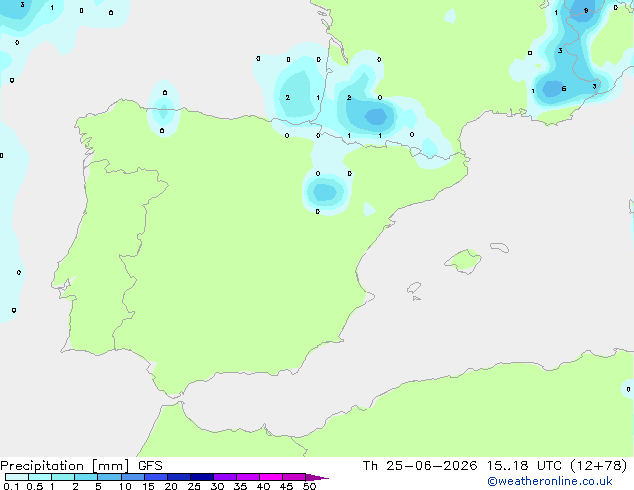Screen dimensions: 634x490
Task: Click the Mallorca island on the map
Action: [463, 261]
